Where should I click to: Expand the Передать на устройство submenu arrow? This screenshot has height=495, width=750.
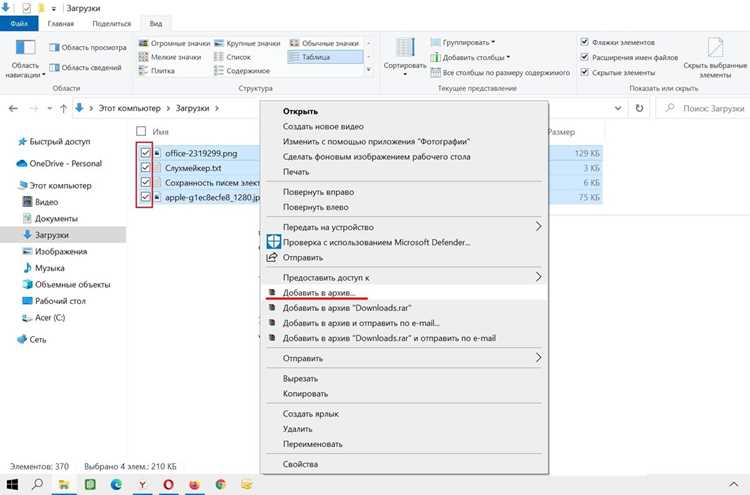[x=539, y=227]
